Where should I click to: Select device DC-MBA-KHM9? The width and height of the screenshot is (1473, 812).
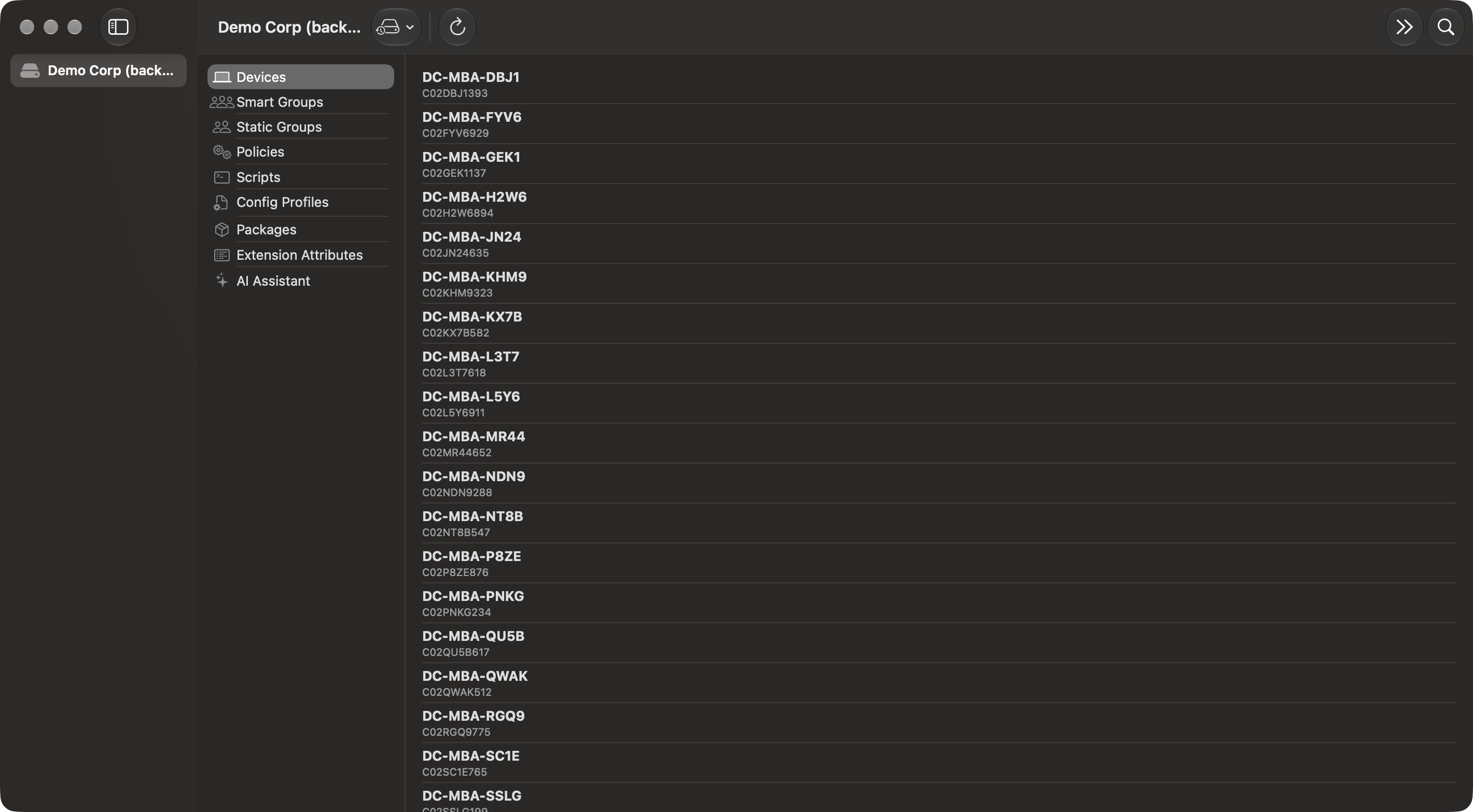click(939, 284)
